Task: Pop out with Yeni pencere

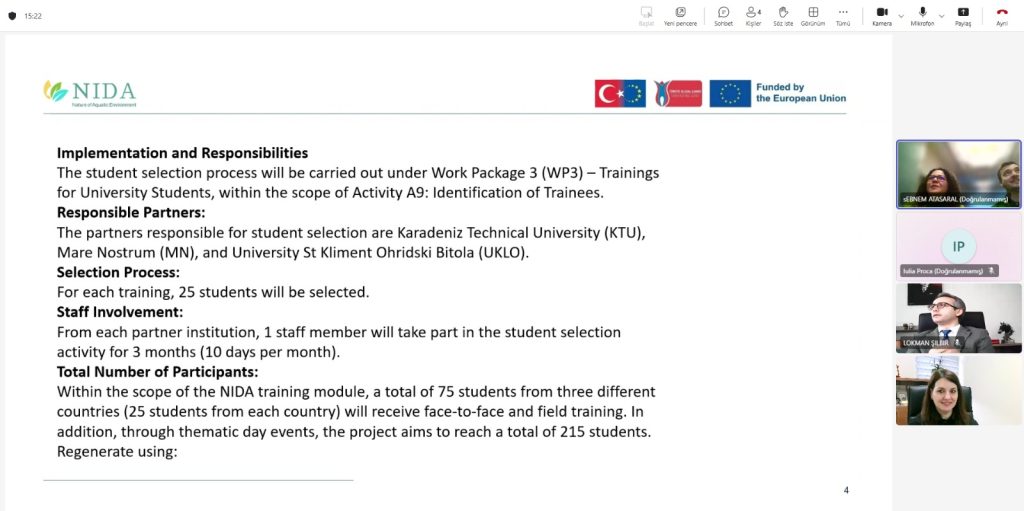Action: (x=680, y=15)
